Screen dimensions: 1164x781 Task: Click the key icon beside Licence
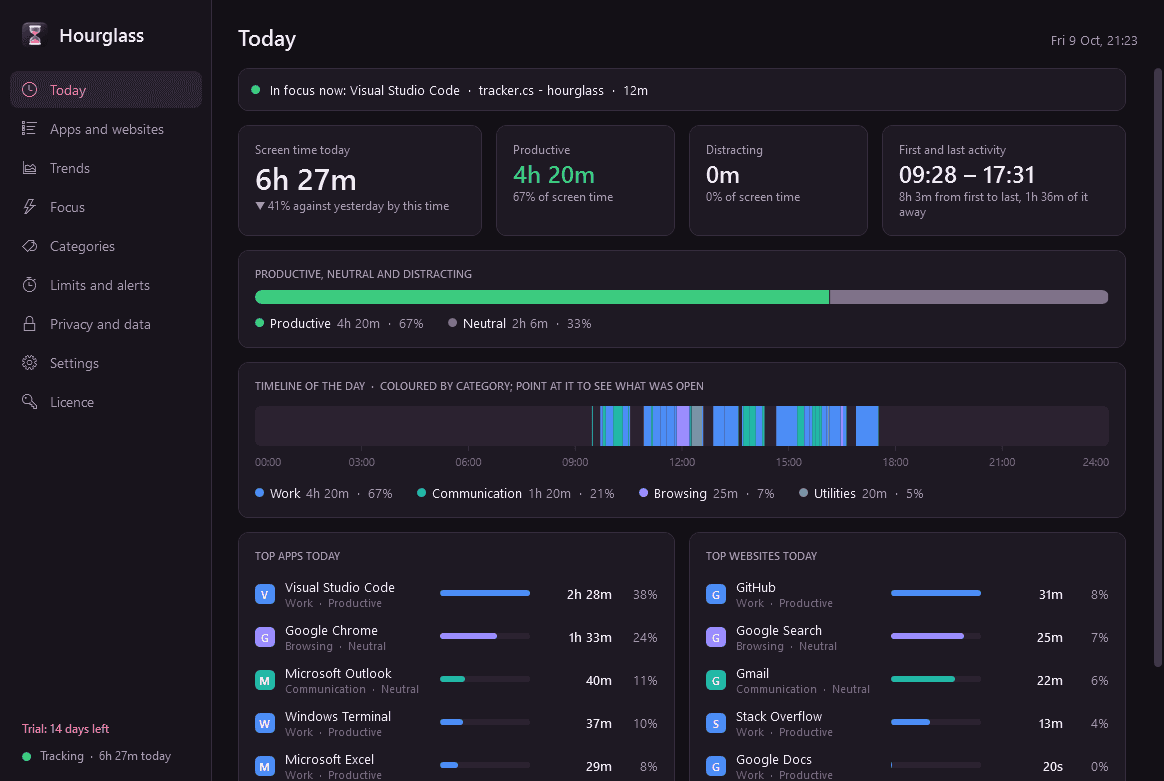30,402
